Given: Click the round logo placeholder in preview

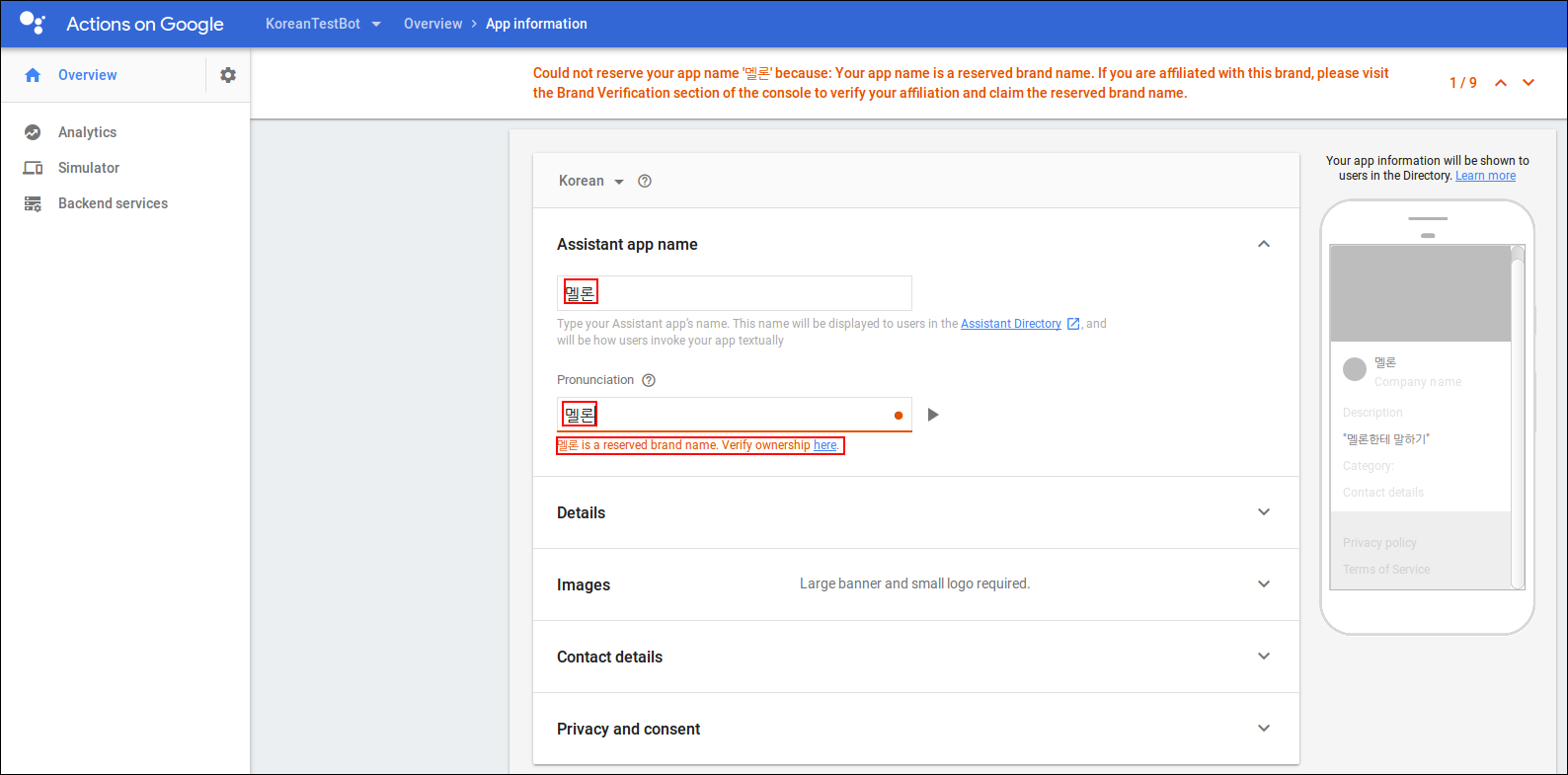Looking at the screenshot, I should click(x=1355, y=369).
